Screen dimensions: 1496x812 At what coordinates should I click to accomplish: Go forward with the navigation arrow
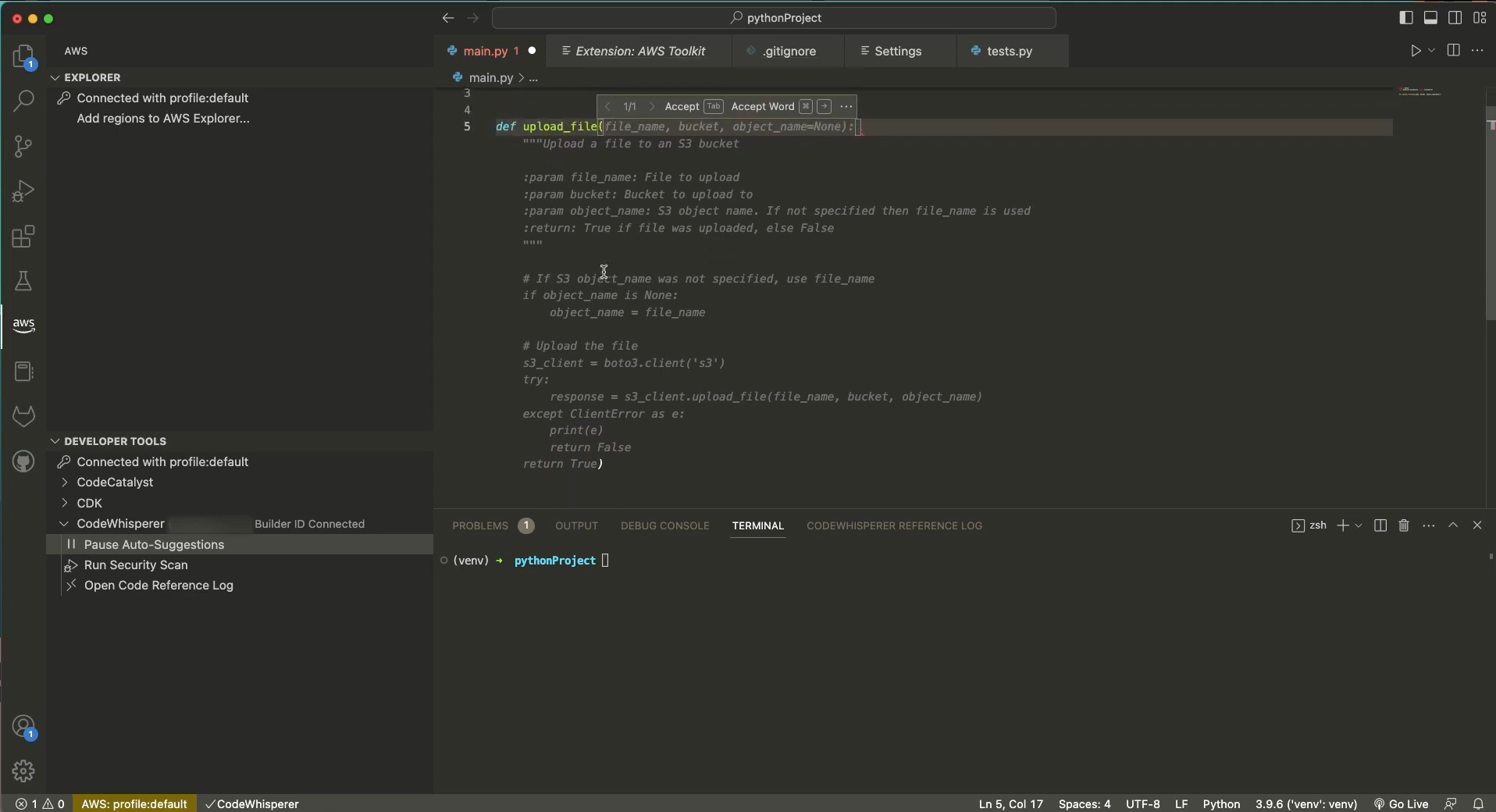coord(474,18)
